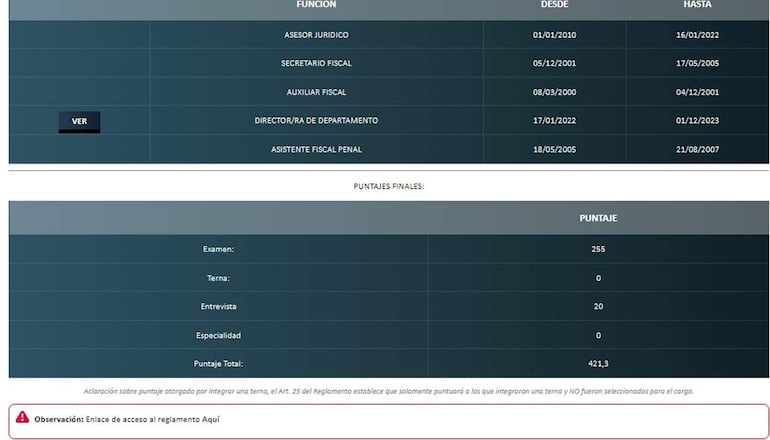Select the AUXILIAR FISCAL function cell
Viewport: 770px width, 440px height.
316,92
